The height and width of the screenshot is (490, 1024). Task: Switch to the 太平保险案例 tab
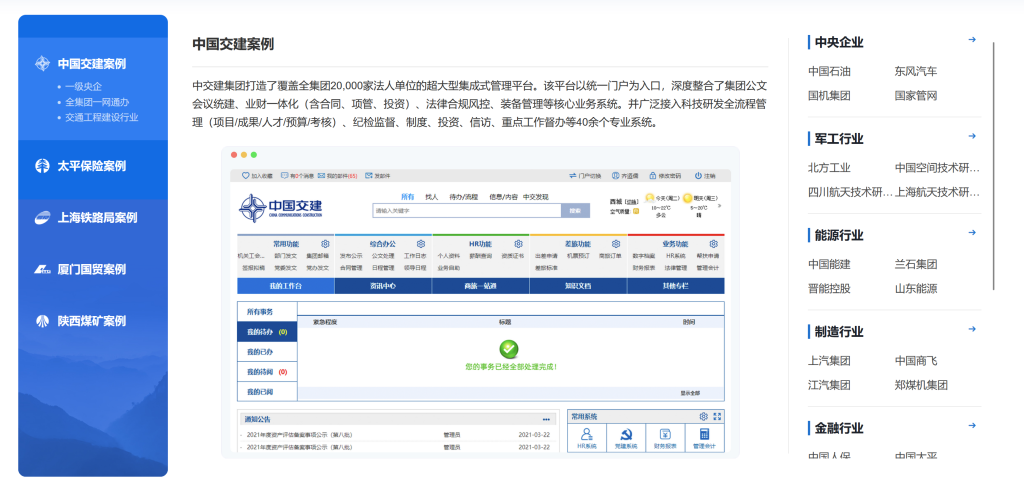[x=92, y=166]
